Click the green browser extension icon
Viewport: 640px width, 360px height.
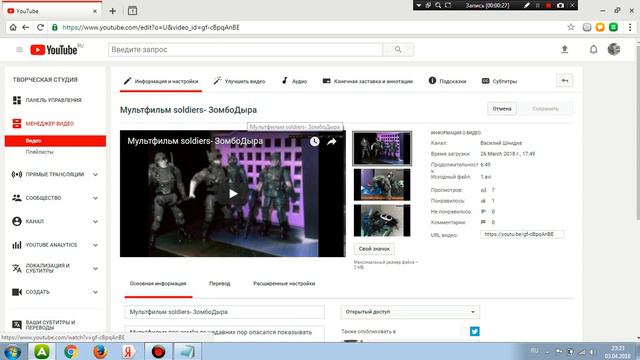pyautogui.click(x=613, y=27)
